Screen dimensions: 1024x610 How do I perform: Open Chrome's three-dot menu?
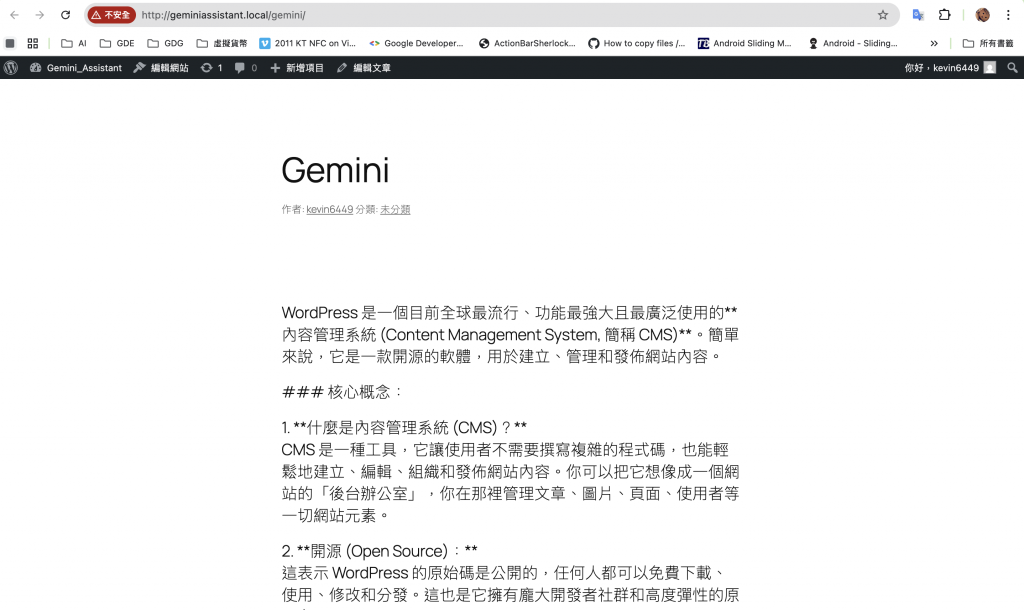coord(1008,15)
